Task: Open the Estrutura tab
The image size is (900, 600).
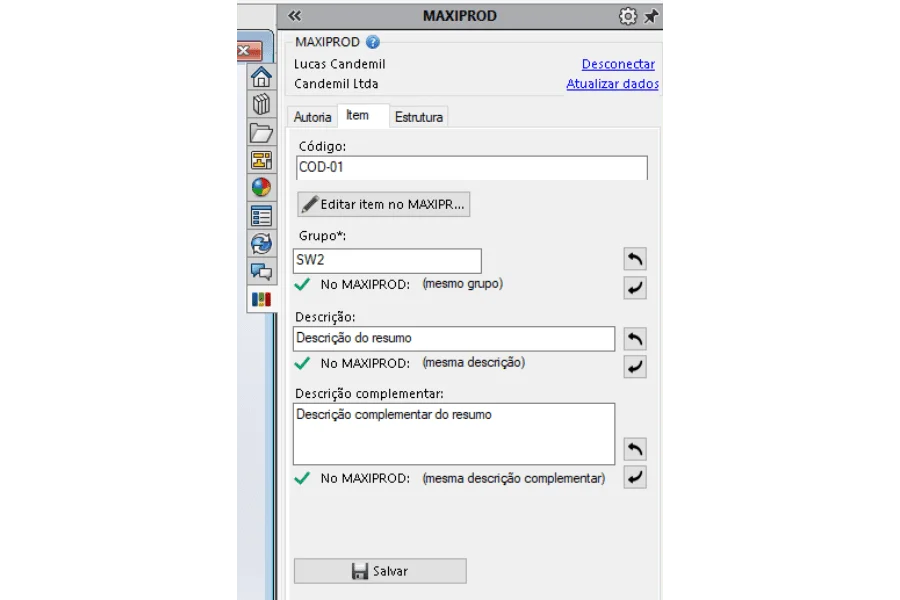Action: [x=418, y=117]
